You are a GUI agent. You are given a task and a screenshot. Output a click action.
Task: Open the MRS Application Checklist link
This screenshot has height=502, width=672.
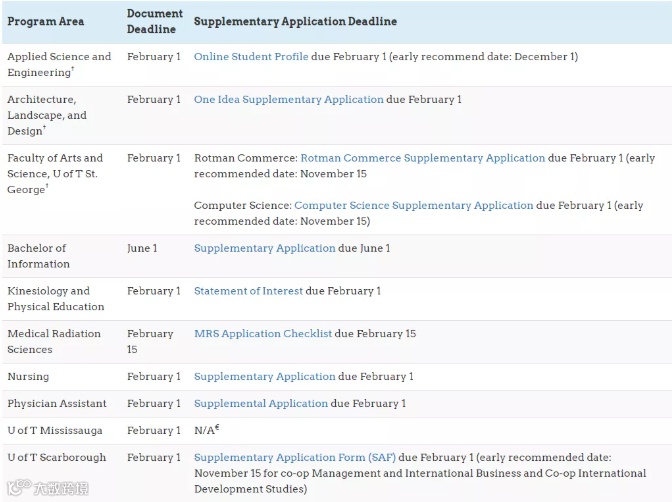point(263,334)
